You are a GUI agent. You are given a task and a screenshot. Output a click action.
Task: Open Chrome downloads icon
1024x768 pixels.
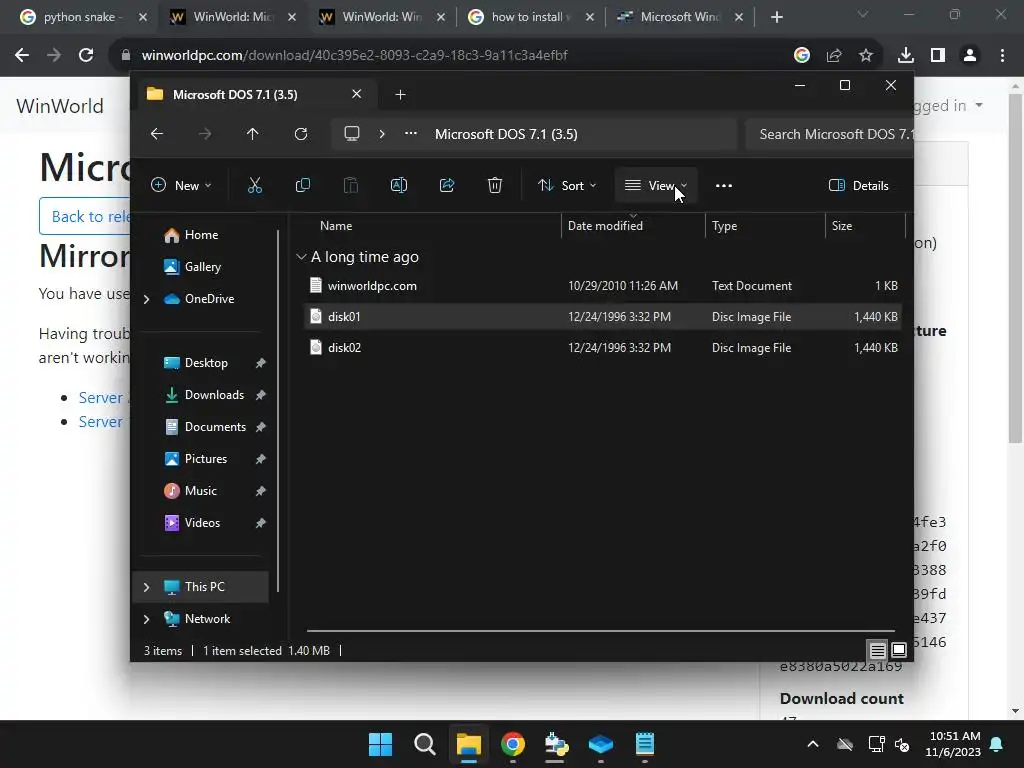pyautogui.click(x=906, y=56)
